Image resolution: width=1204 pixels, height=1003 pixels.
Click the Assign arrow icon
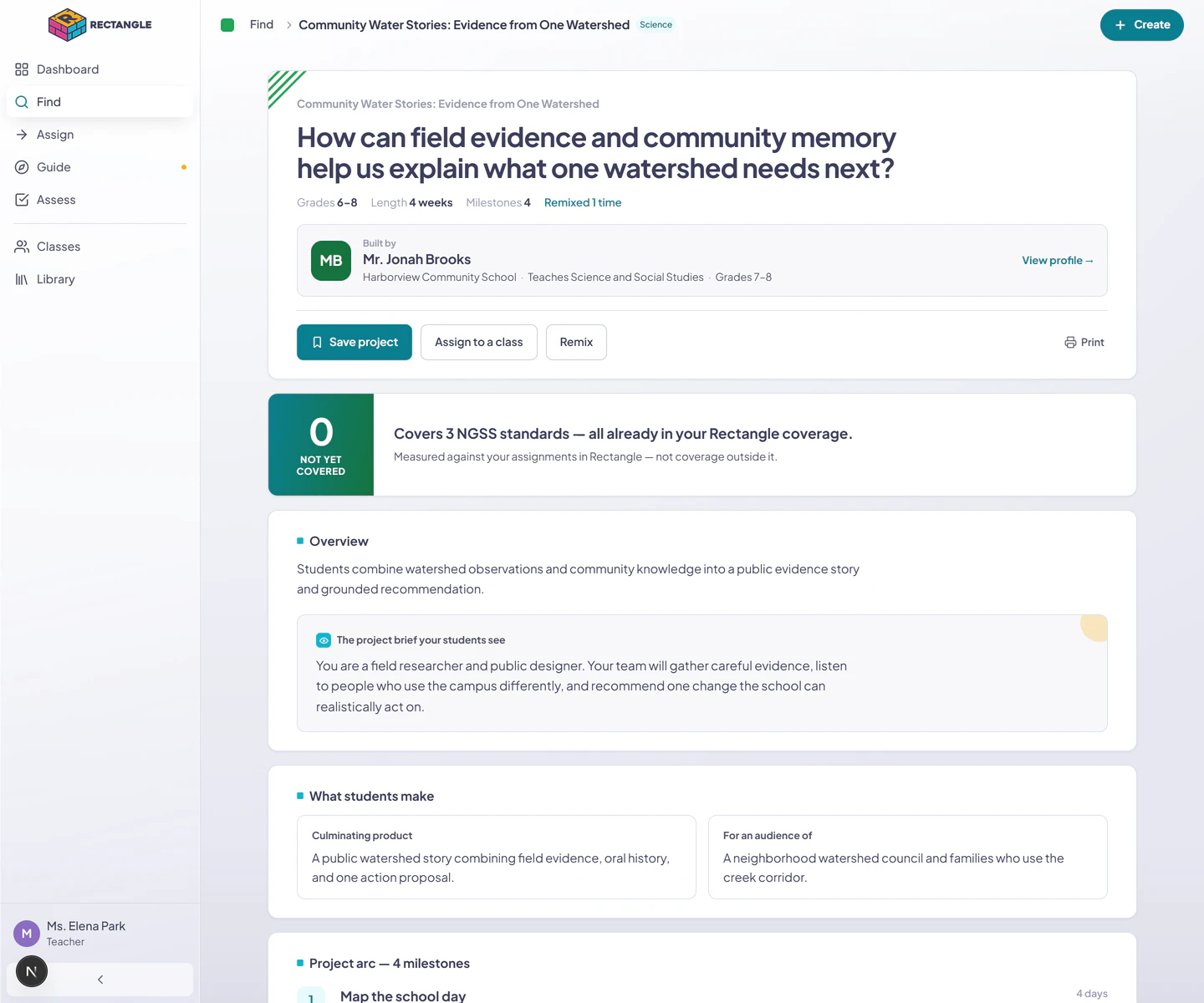click(22, 135)
